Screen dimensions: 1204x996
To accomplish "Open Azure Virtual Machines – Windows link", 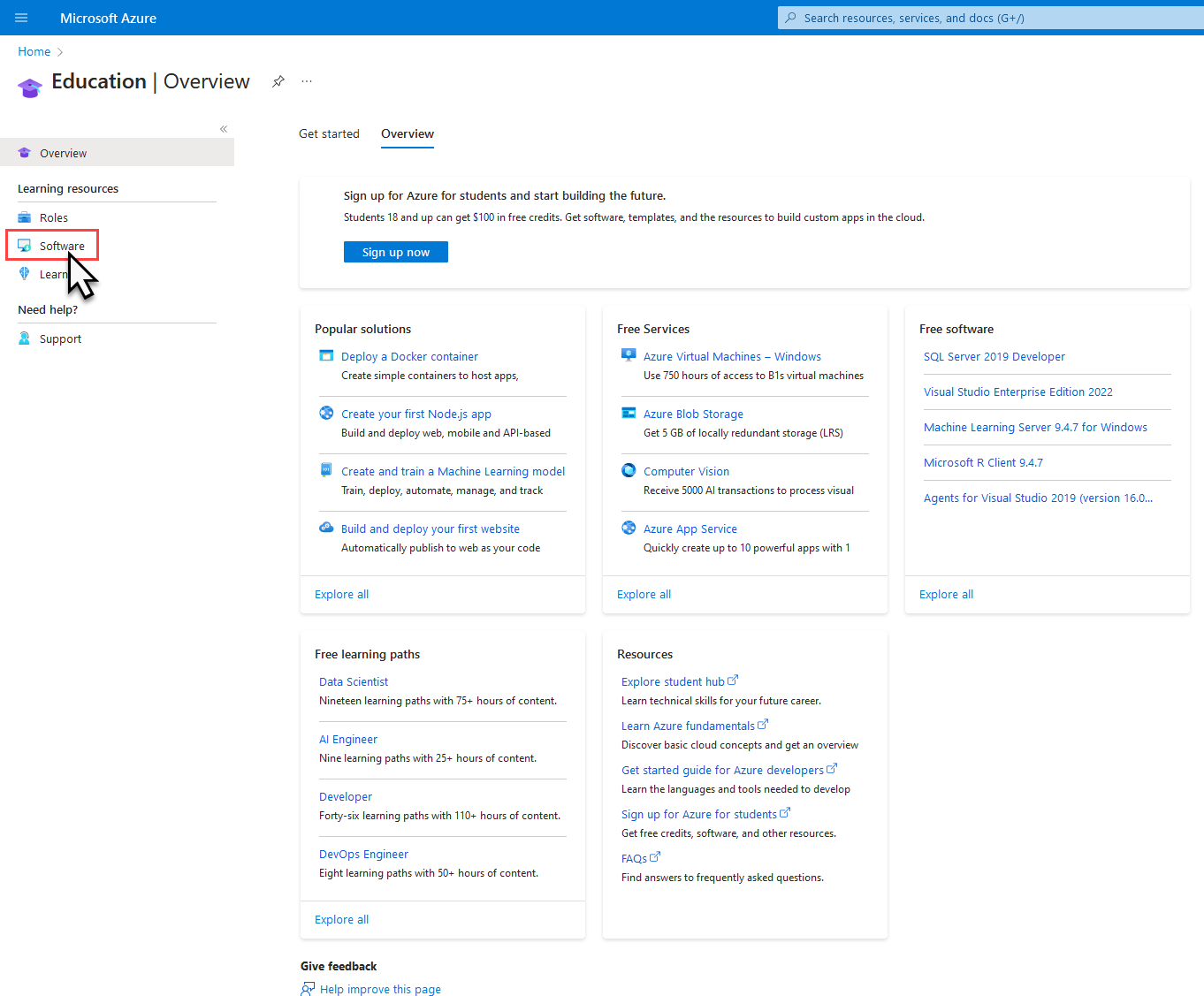I will pyautogui.click(x=732, y=357).
